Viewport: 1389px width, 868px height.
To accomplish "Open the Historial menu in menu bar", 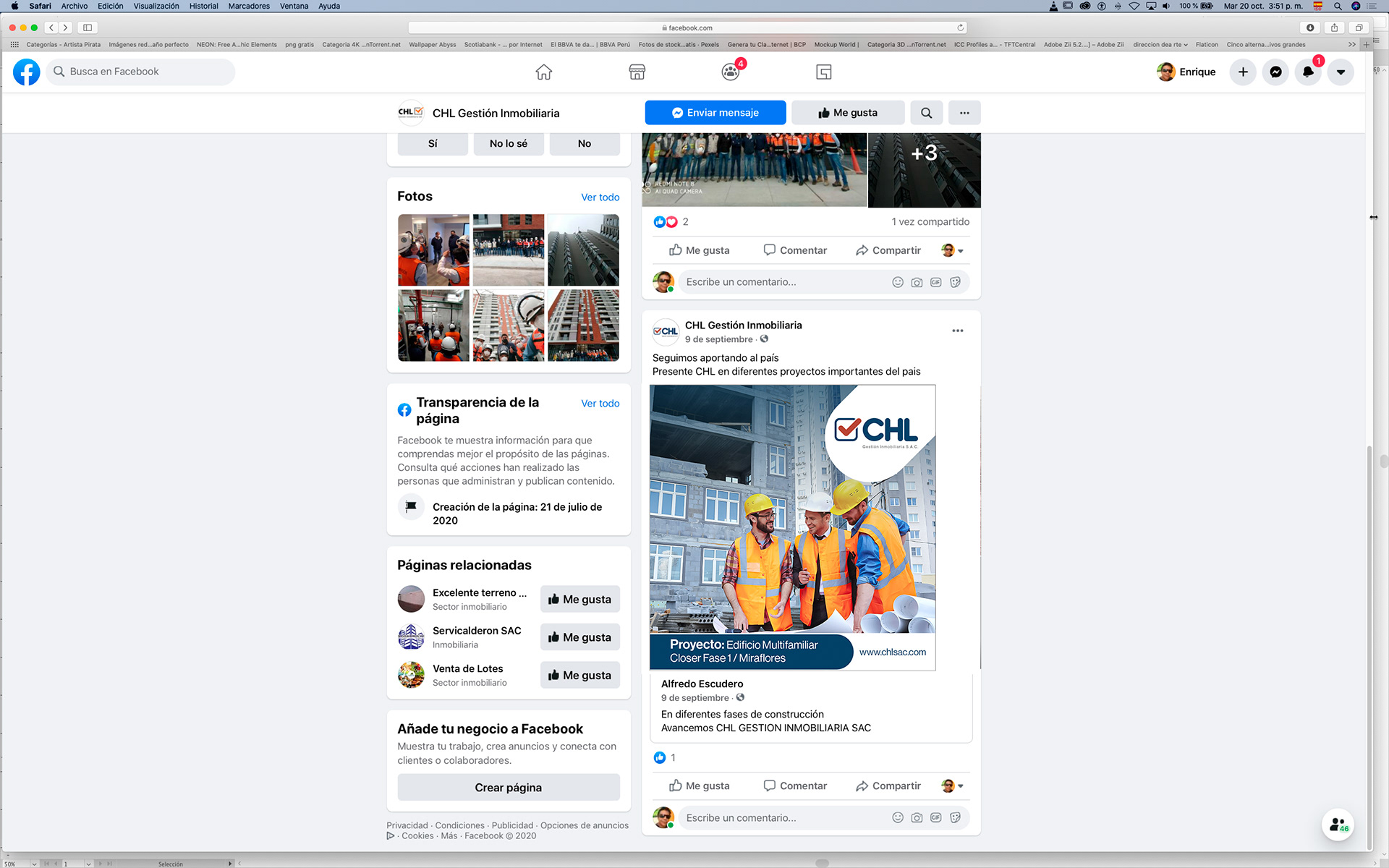I will (x=203, y=6).
